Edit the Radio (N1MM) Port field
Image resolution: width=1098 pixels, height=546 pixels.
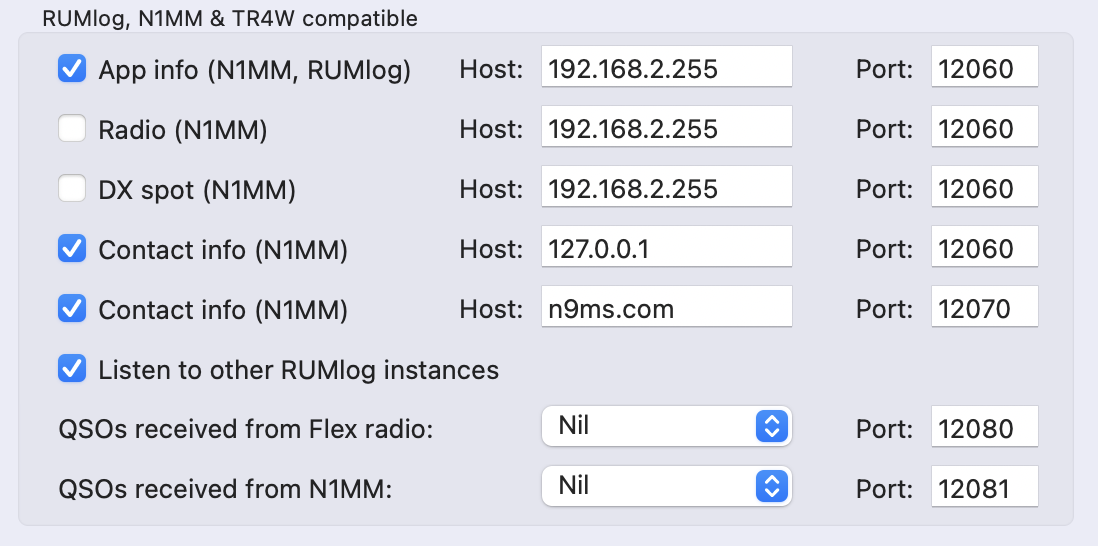985,127
